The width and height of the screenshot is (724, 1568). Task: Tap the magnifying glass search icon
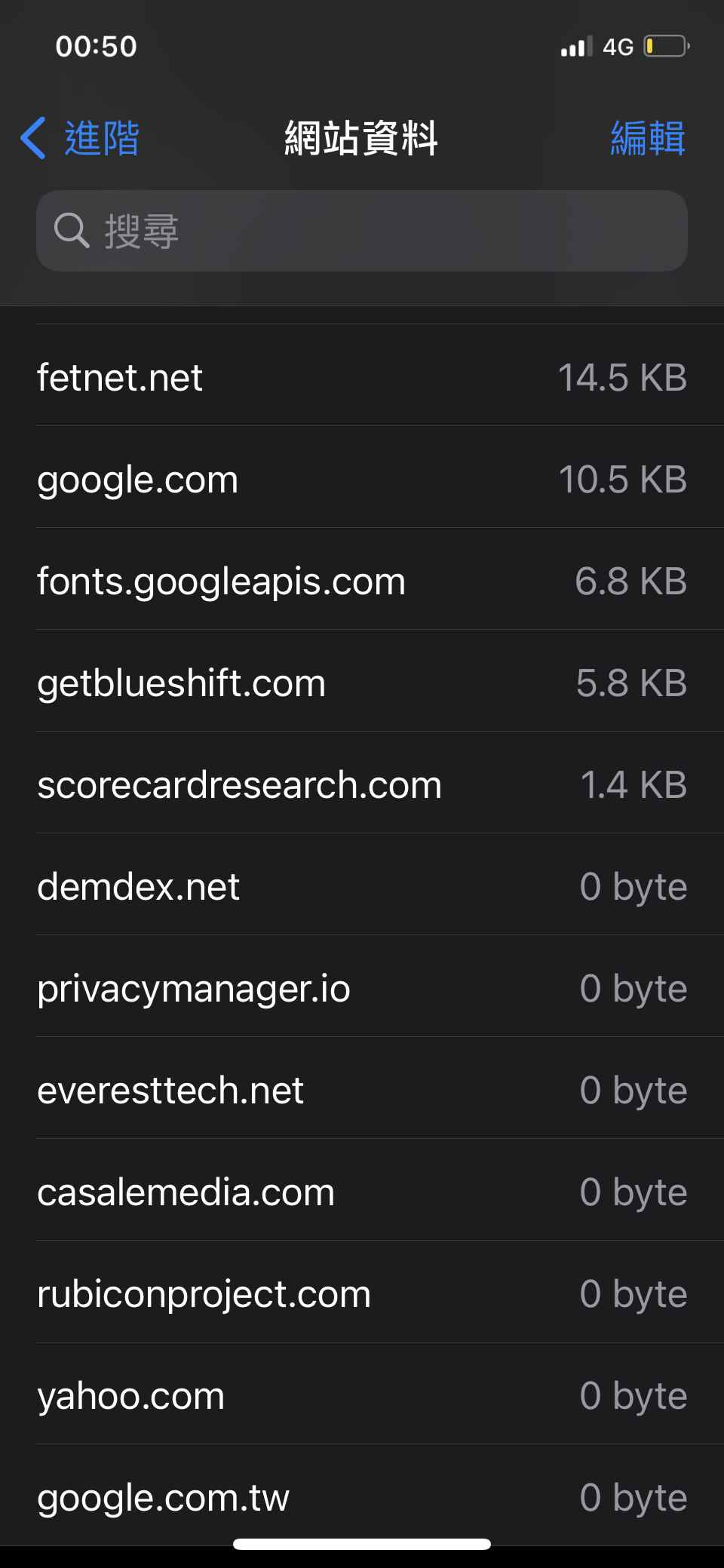(x=72, y=231)
